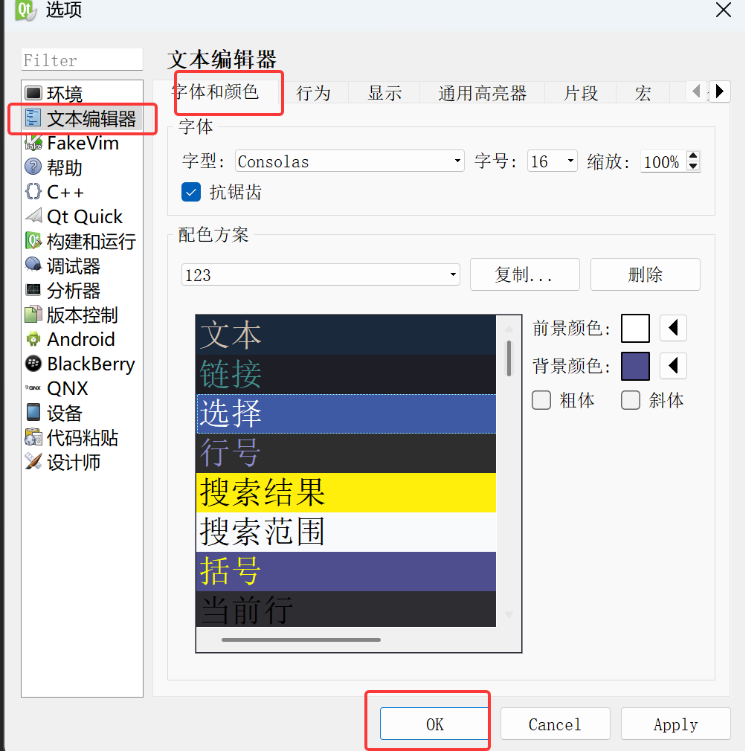
Task: Select the 链接 color item
Action: pyautogui.click(x=346, y=374)
